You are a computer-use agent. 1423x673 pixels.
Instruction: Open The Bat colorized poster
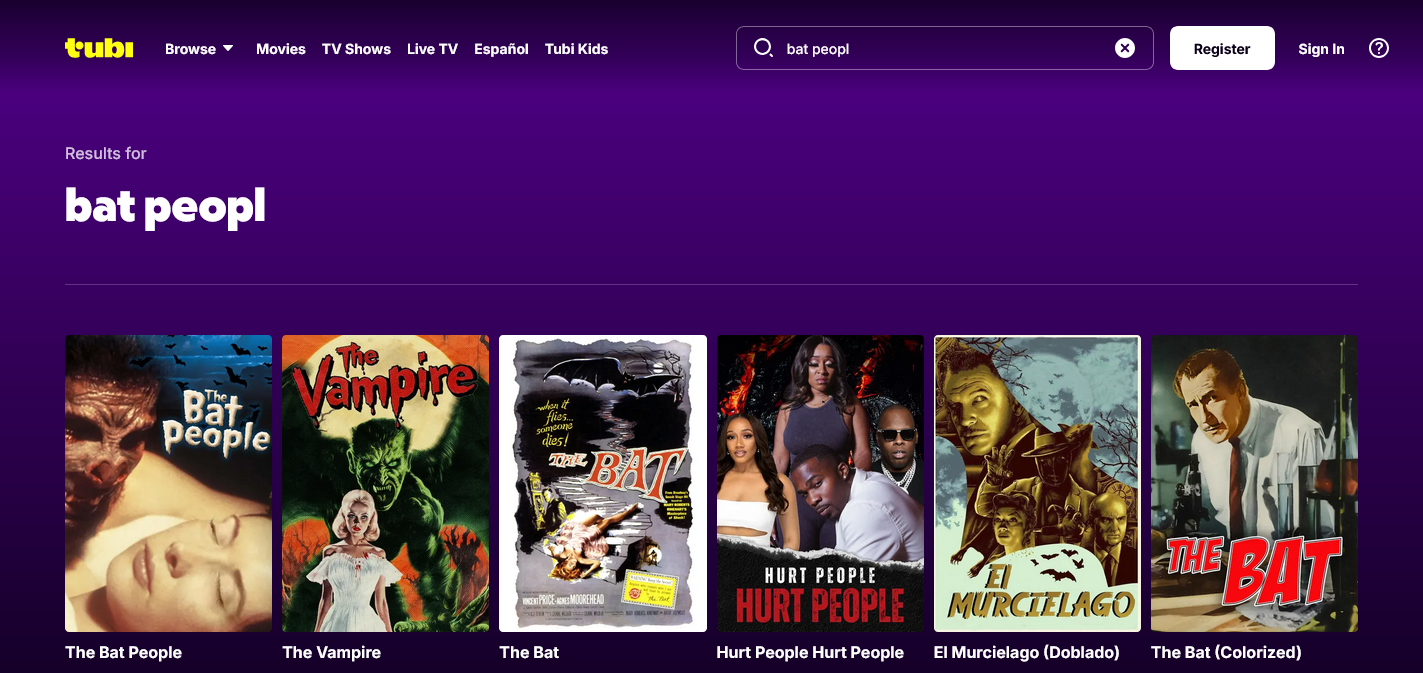click(1254, 483)
